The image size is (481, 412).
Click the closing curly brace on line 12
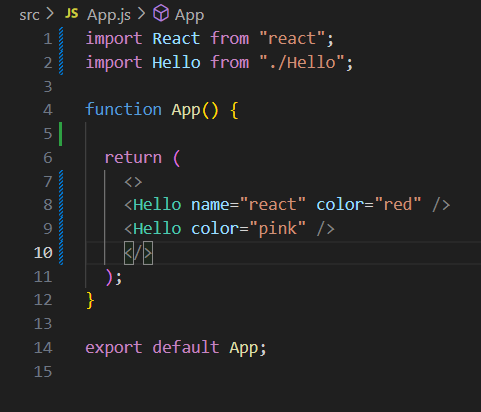[90, 301]
